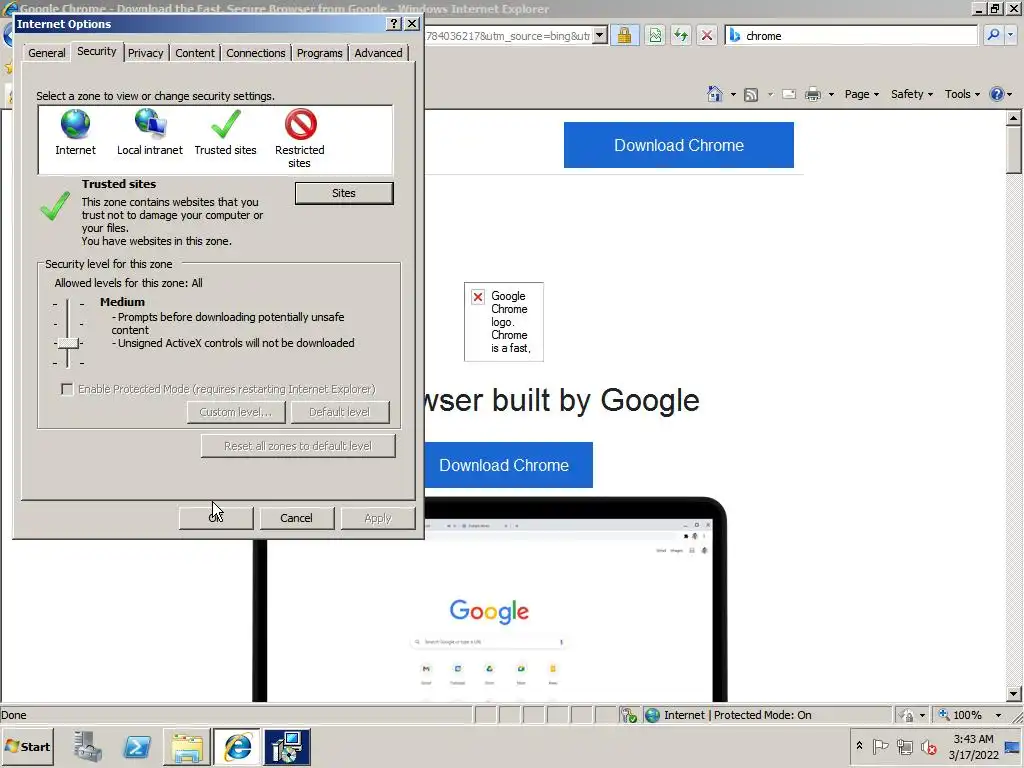Viewport: 1024px width, 768px height.
Task: Click the security level slider handle
Action: tap(68, 343)
